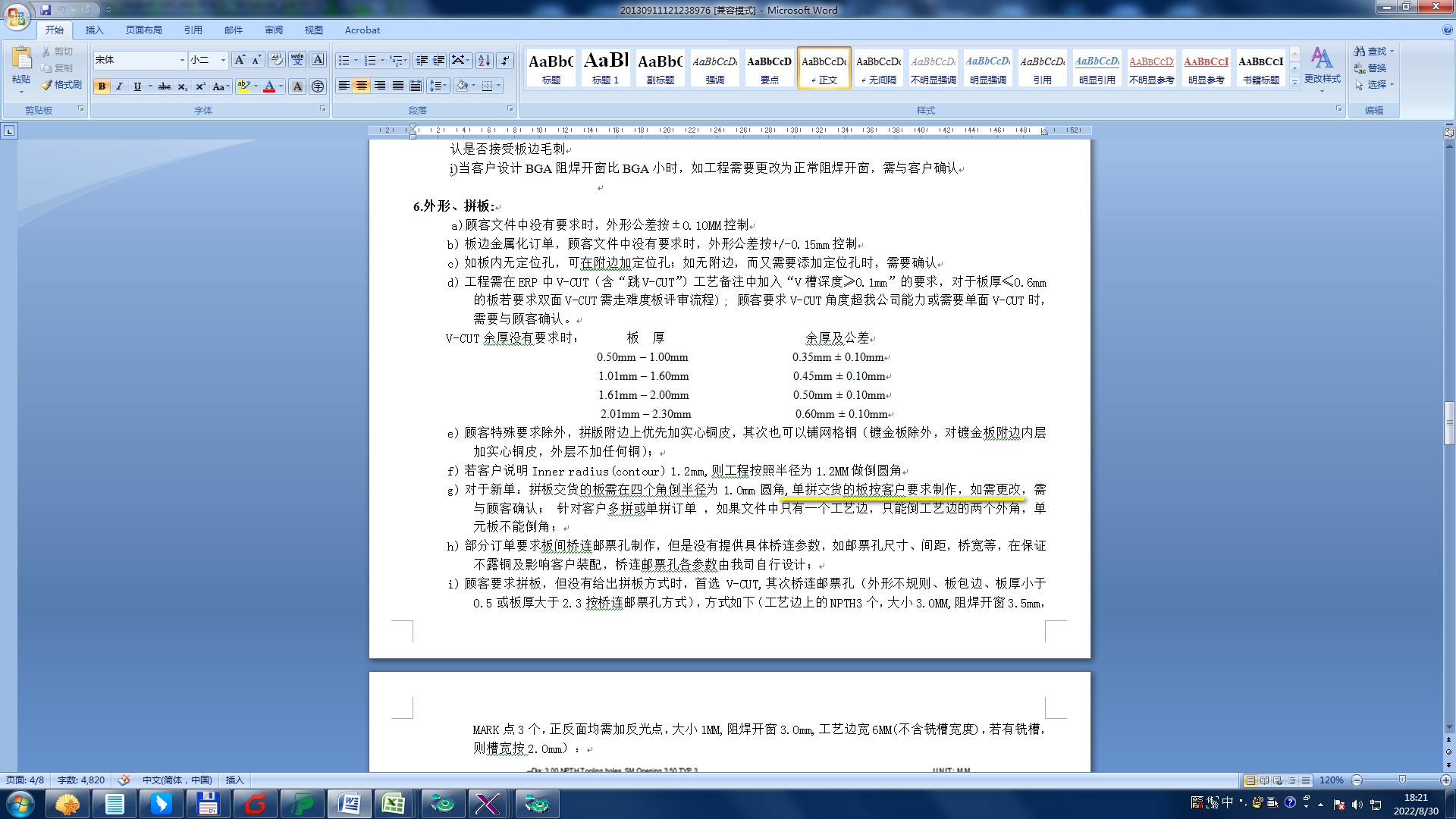Open the 审阅 ribbon tab
This screenshot has height=819, width=1456.
click(273, 30)
